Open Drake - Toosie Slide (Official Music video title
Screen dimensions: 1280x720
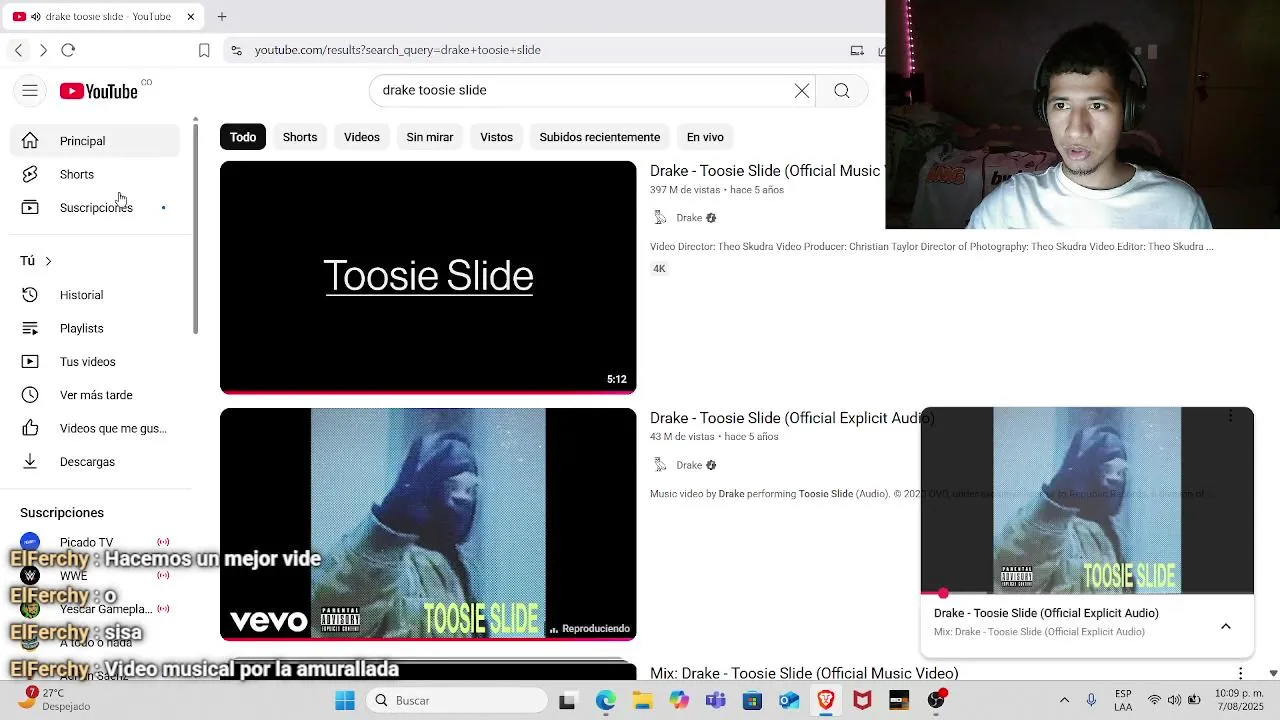pyautogui.click(x=765, y=171)
